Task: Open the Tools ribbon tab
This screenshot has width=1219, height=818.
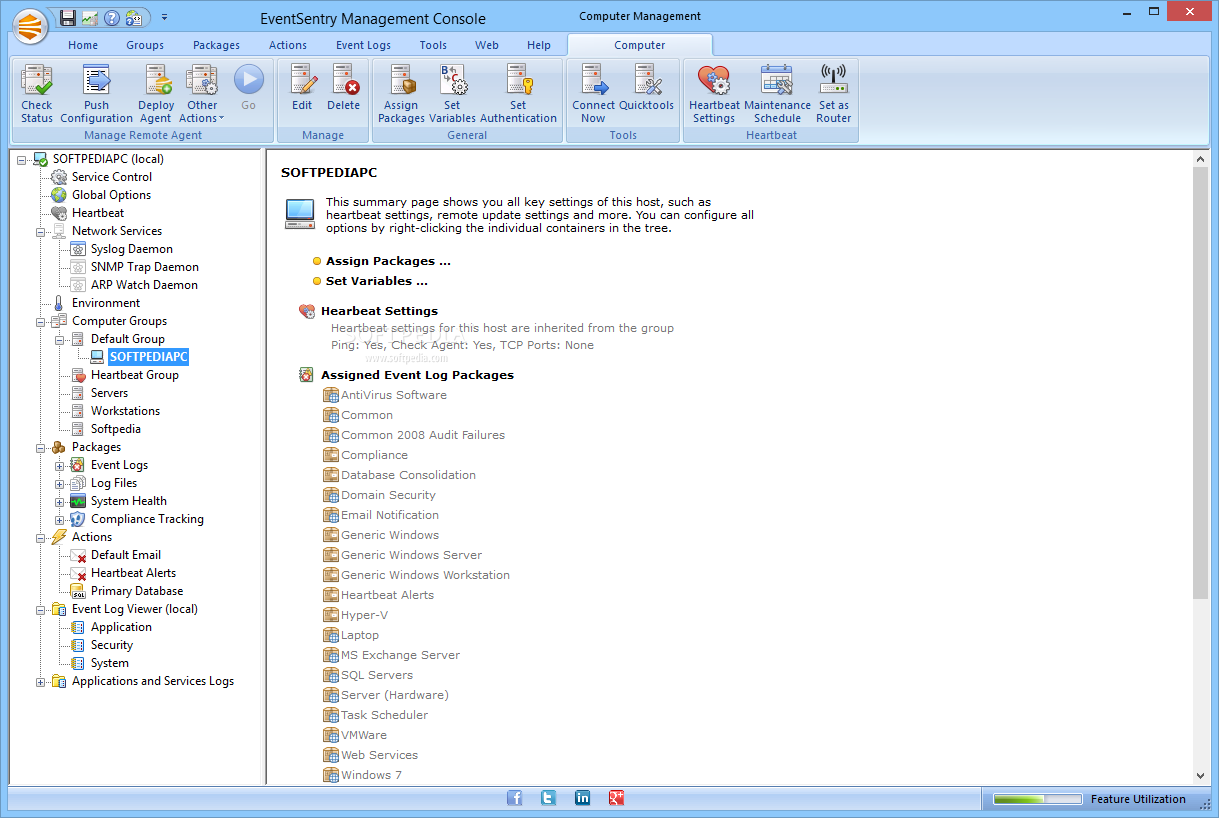Action: click(x=433, y=45)
